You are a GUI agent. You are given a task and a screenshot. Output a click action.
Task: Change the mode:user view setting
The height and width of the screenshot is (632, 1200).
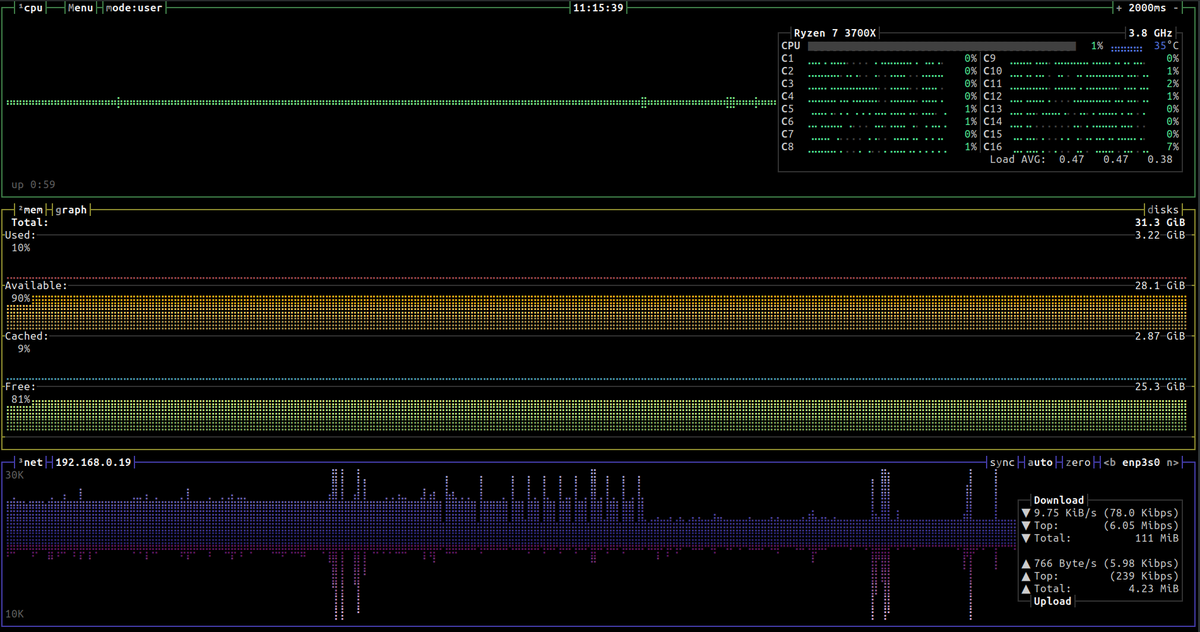(x=134, y=8)
